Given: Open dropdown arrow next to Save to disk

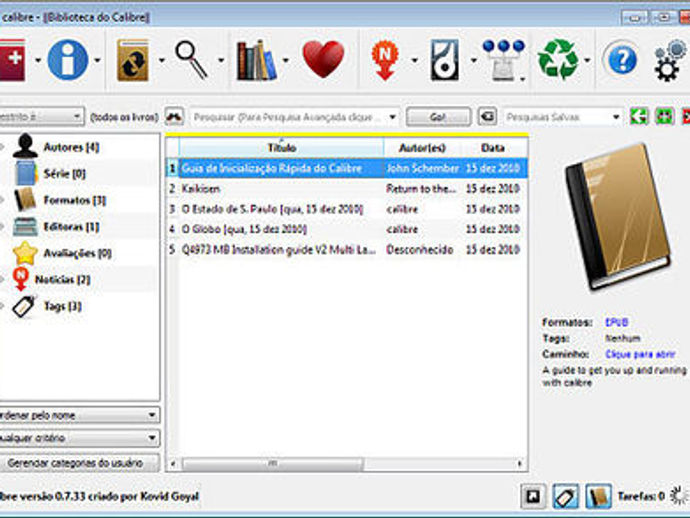Looking at the screenshot, I should [x=473, y=60].
